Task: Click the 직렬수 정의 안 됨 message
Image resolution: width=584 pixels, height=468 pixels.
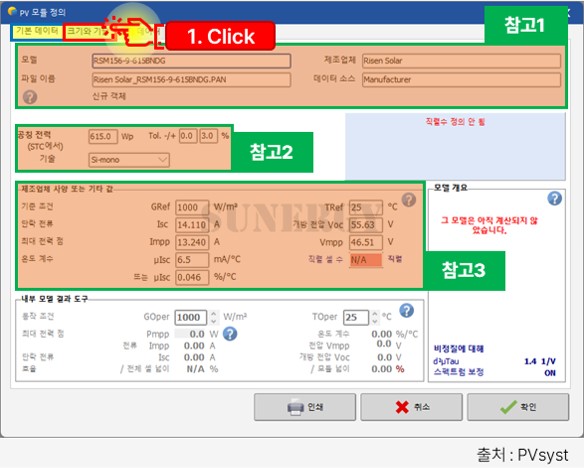Action: (455, 122)
